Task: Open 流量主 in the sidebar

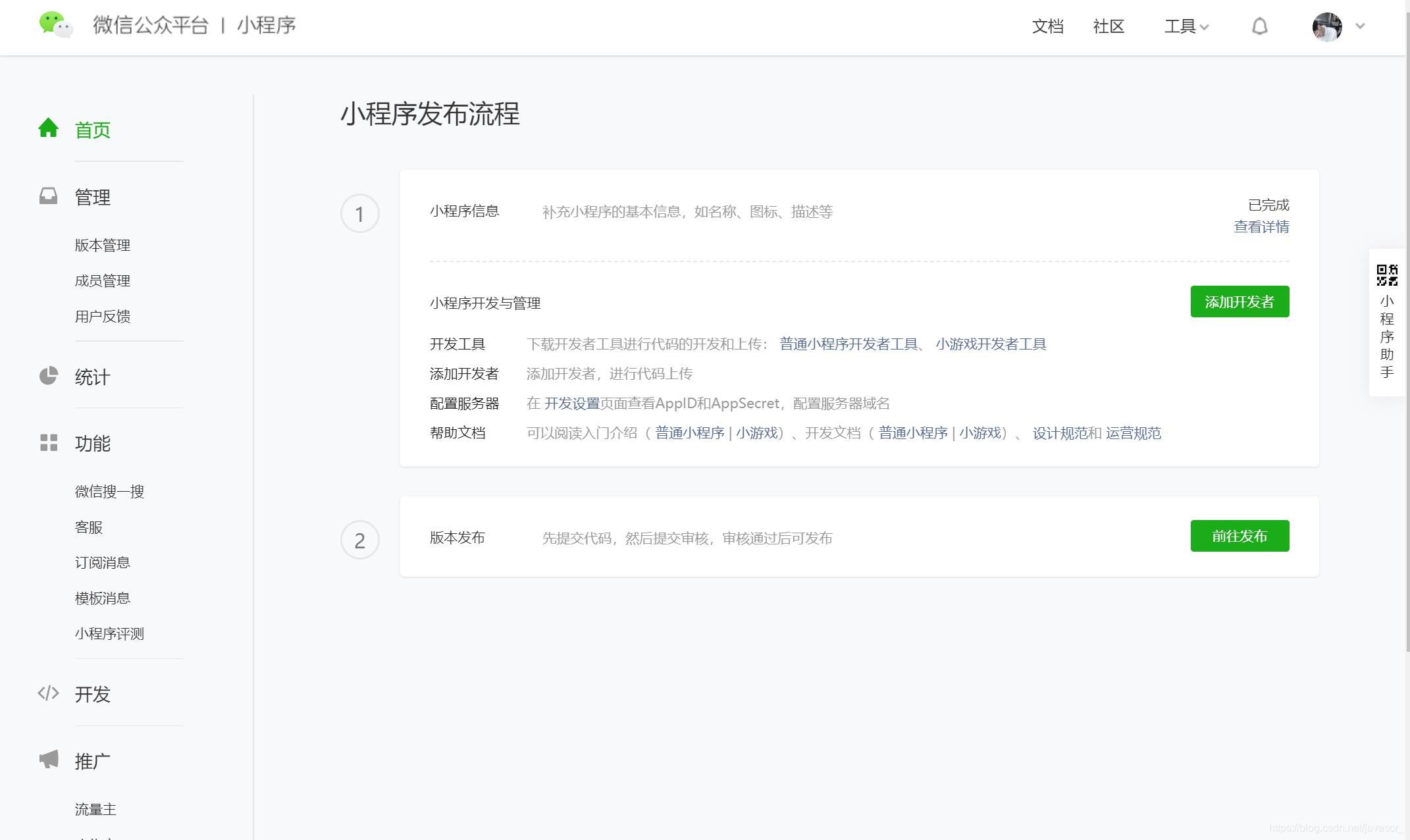Action: pos(95,809)
